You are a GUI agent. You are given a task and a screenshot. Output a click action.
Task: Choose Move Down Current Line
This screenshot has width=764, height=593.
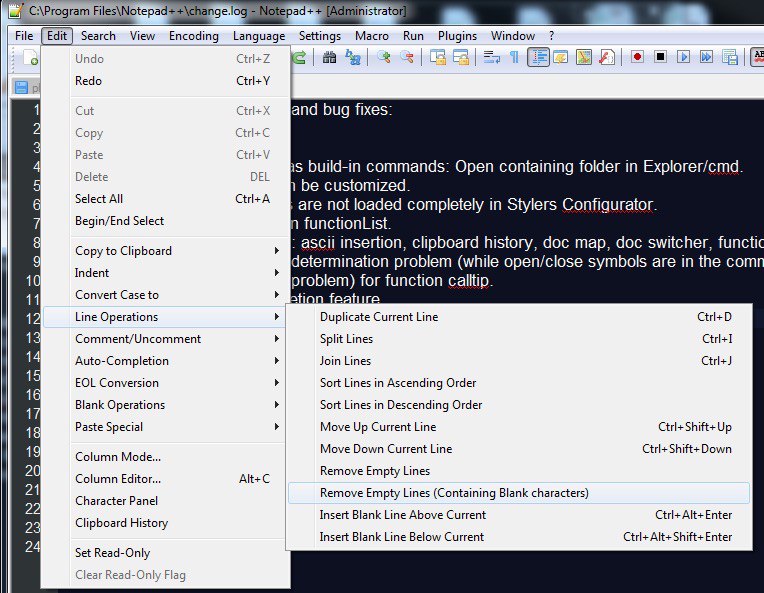pyautogui.click(x=519, y=449)
